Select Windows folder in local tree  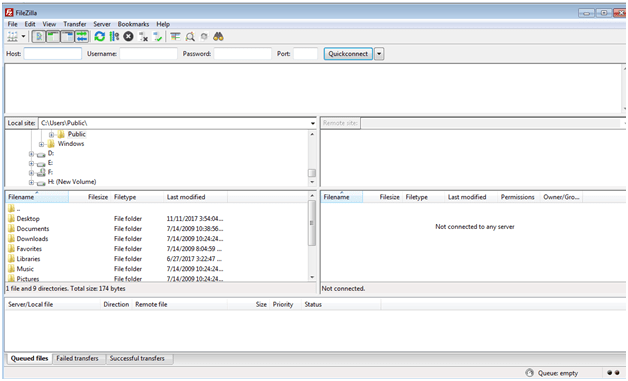tap(70, 144)
